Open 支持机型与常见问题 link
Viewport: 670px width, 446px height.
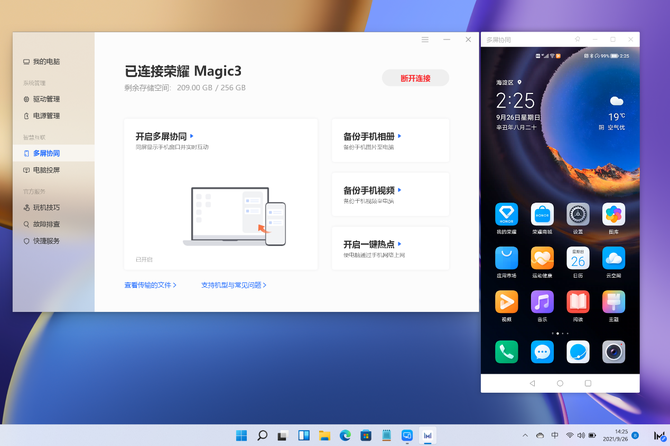coord(233,285)
